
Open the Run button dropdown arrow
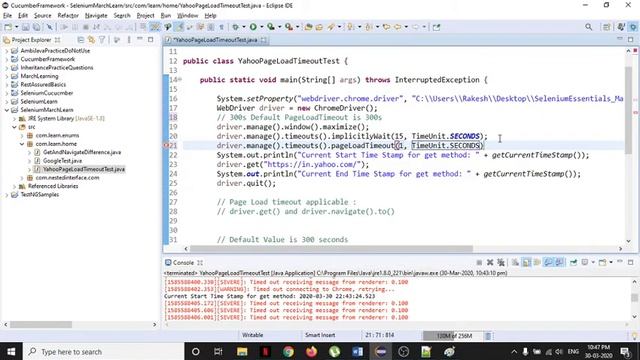pyautogui.click(x=262, y=27)
